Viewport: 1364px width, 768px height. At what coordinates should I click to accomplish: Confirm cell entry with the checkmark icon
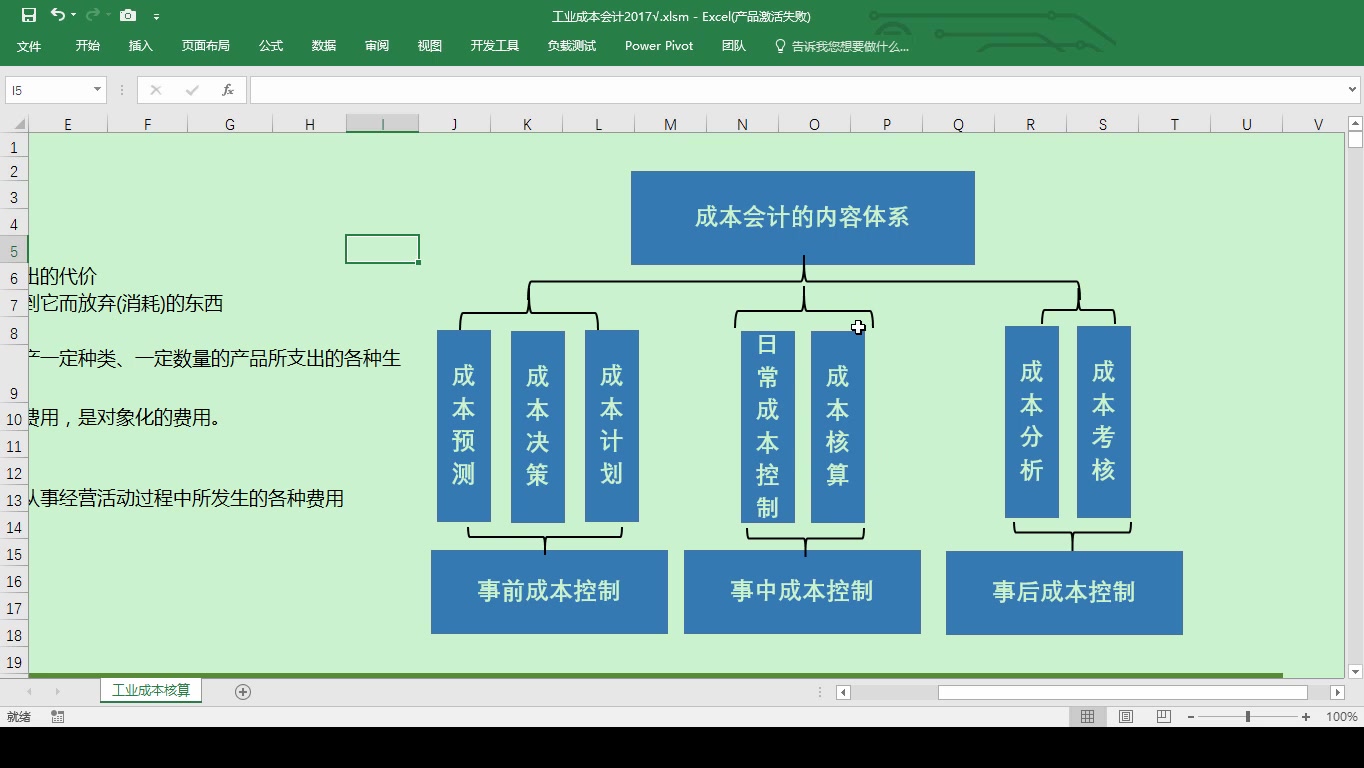pos(190,89)
